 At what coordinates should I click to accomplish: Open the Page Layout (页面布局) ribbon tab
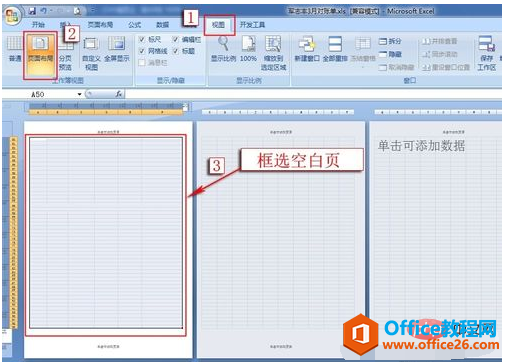click(x=100, y=24)
